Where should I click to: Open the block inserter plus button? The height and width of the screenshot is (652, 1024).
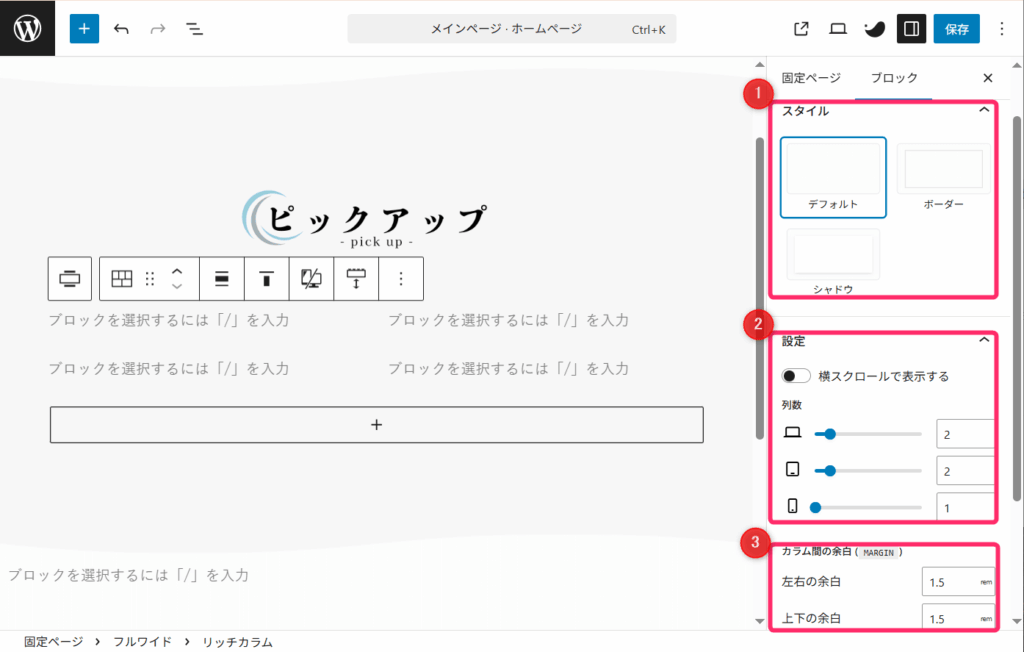click(x=84, y=29)
